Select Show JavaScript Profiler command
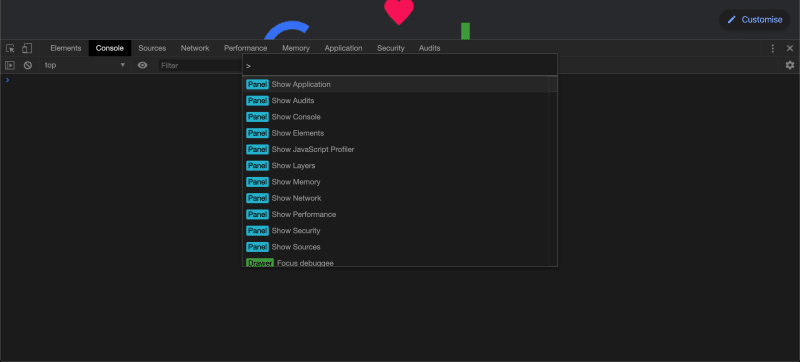Screen dimensions: 800x362 click(395, 149)
